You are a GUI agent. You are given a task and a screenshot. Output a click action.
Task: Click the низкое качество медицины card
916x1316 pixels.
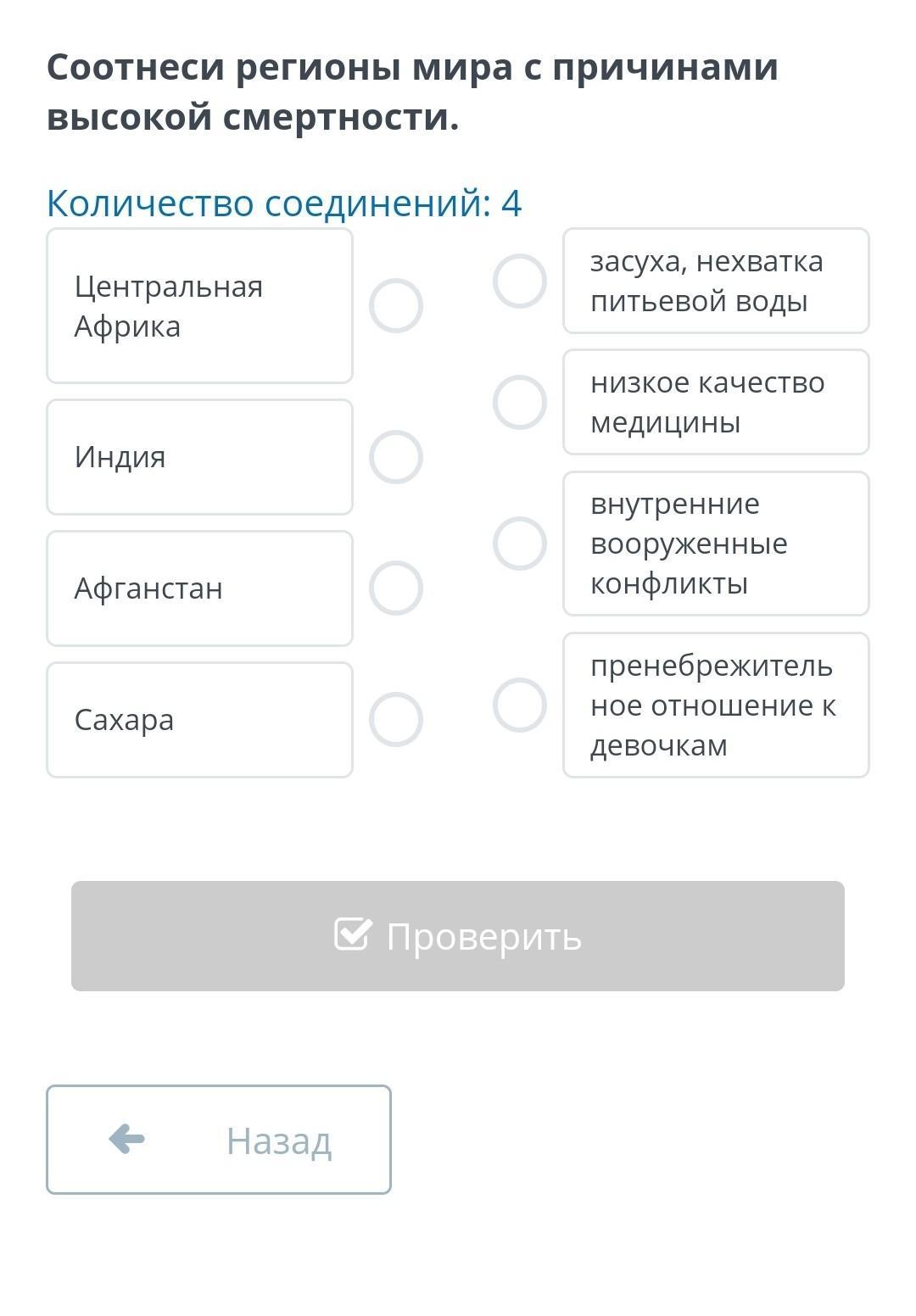pos(716,402)
